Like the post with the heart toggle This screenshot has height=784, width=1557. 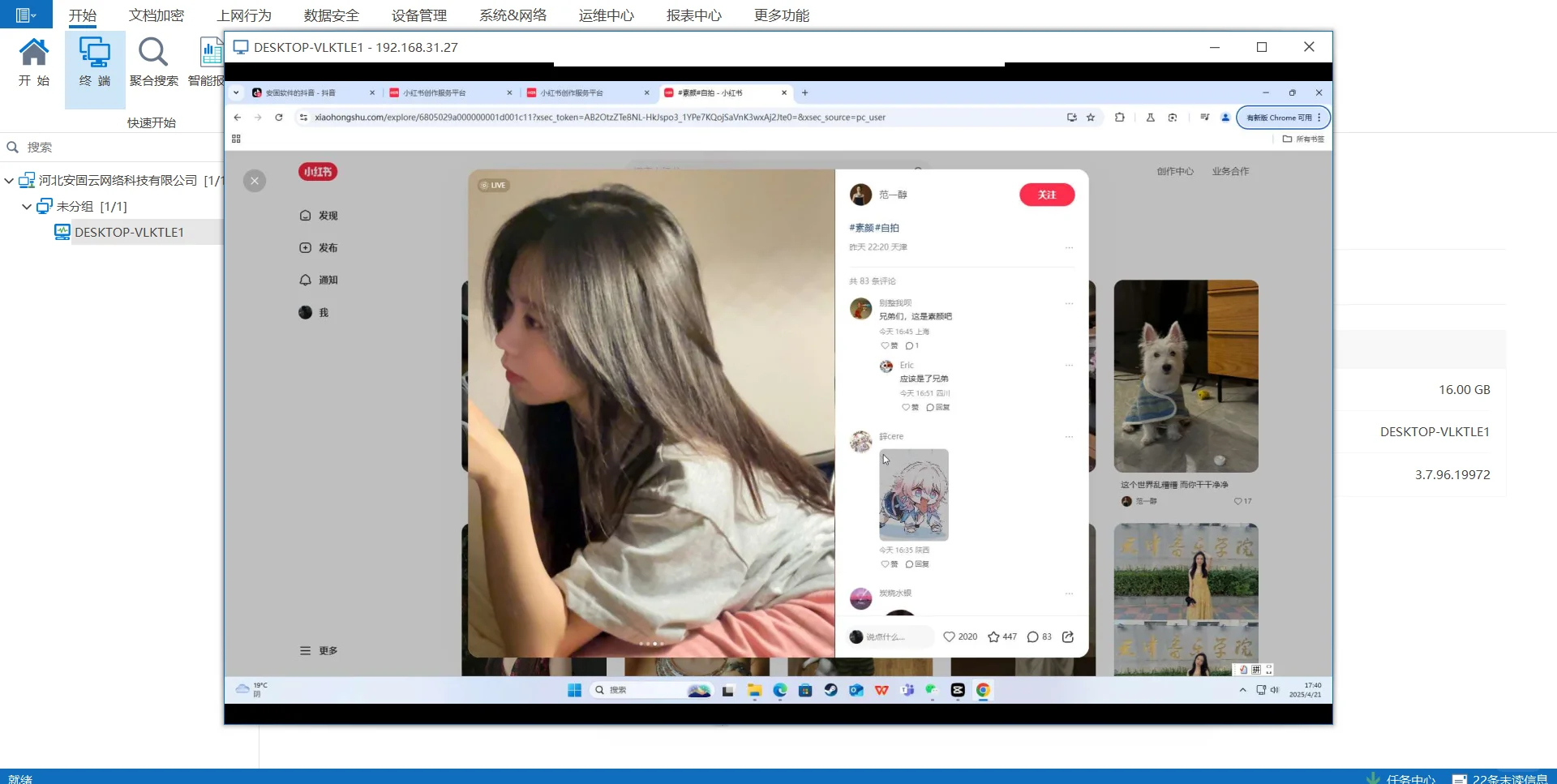coord(949,636)
